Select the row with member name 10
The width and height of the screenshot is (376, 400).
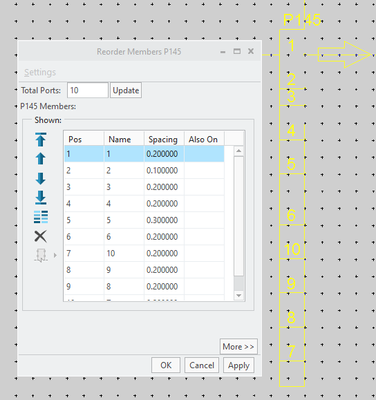click(144, 253)
